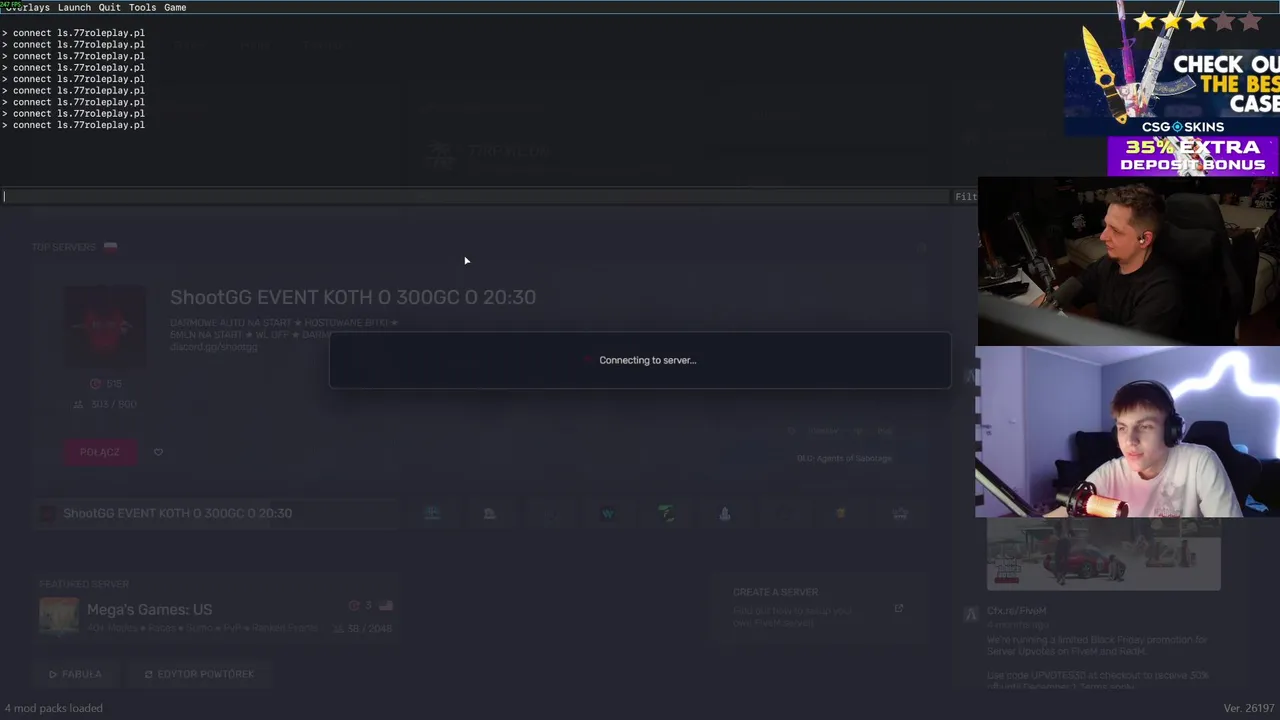Open the Launch menu

point(74,7)
